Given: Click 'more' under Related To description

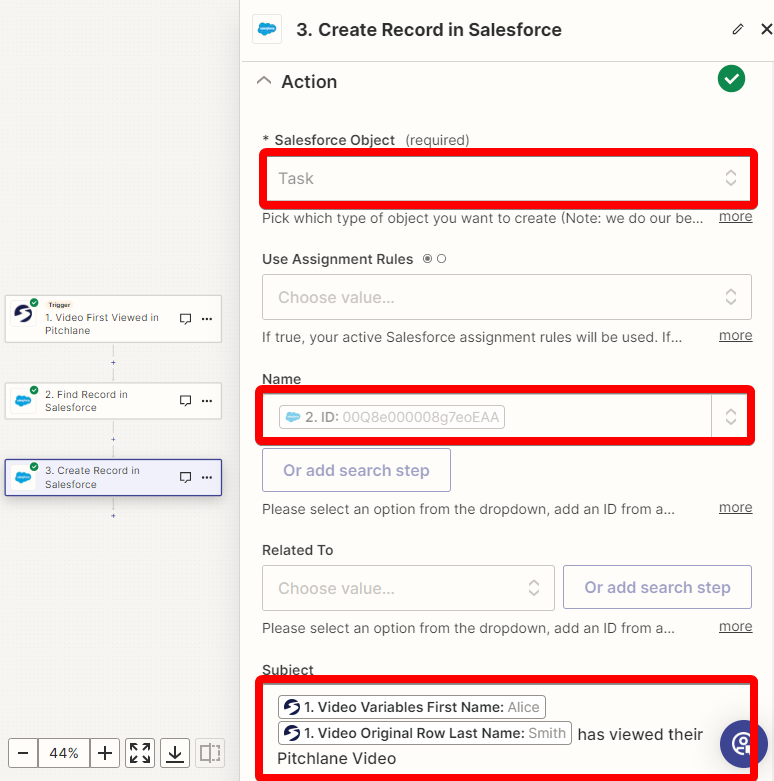Looking at the screenshot, I should (735, 627).
